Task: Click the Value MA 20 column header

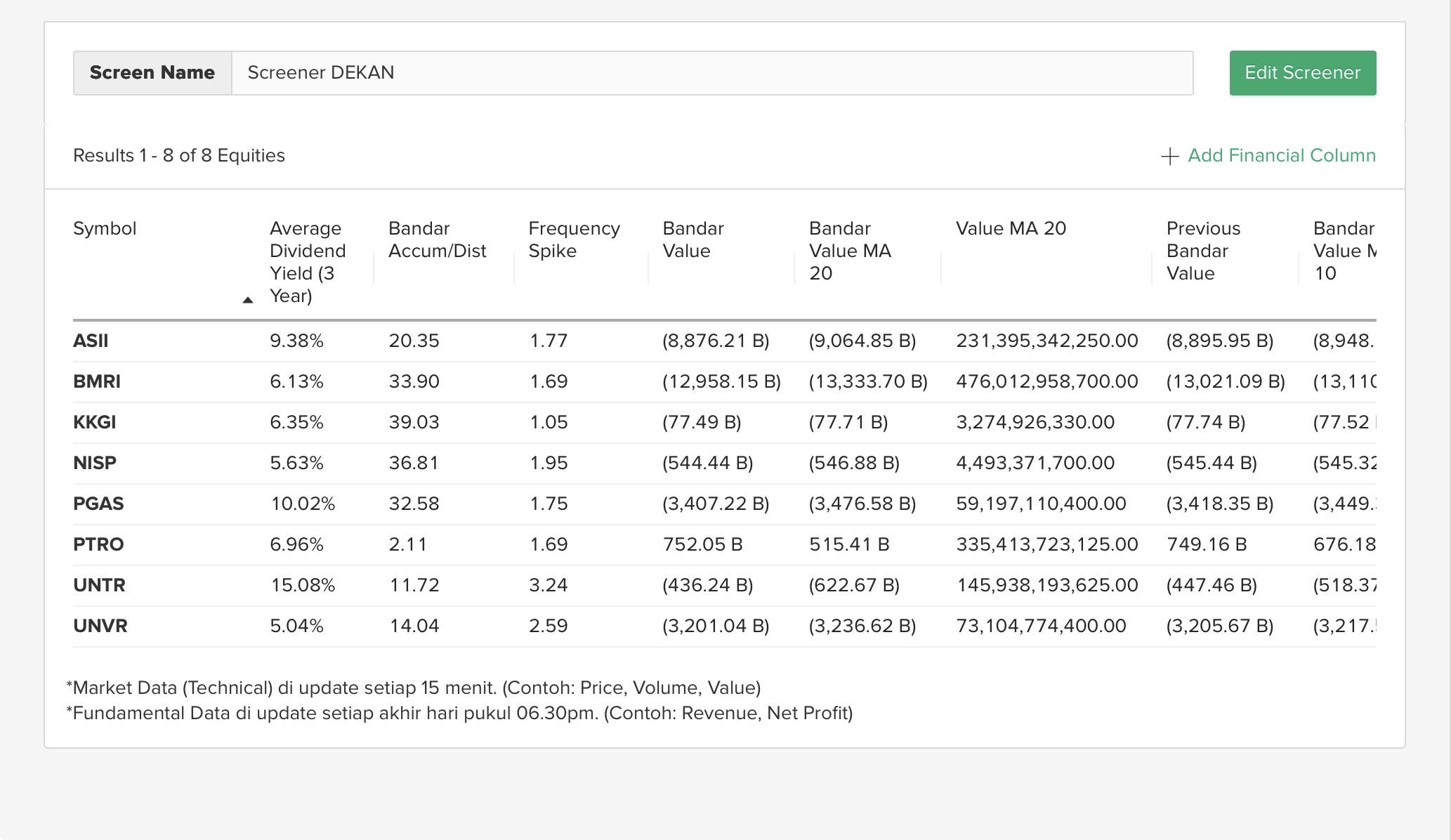Action: click(x=1011, y=229)
